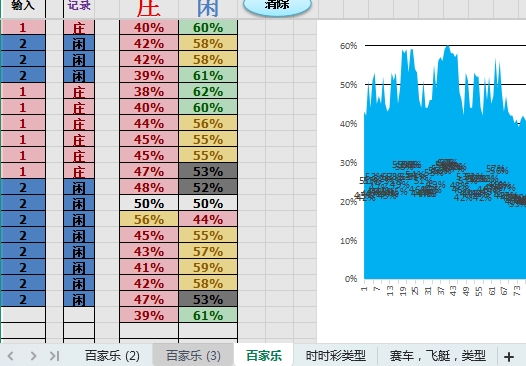Go to previous sheet tab arrow

click(10, 356)
